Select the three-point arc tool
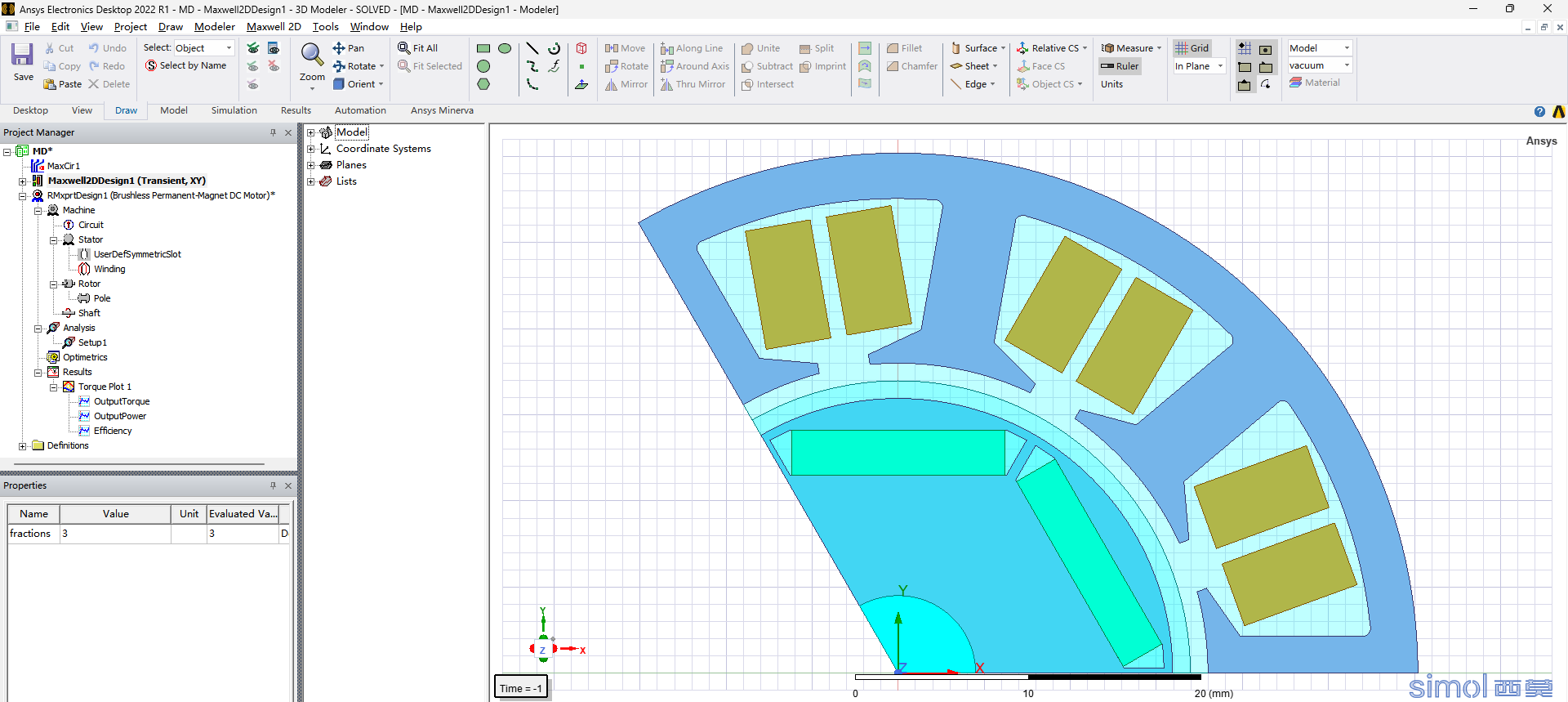This screenshot has height=702, width=1568. [532, 84]
